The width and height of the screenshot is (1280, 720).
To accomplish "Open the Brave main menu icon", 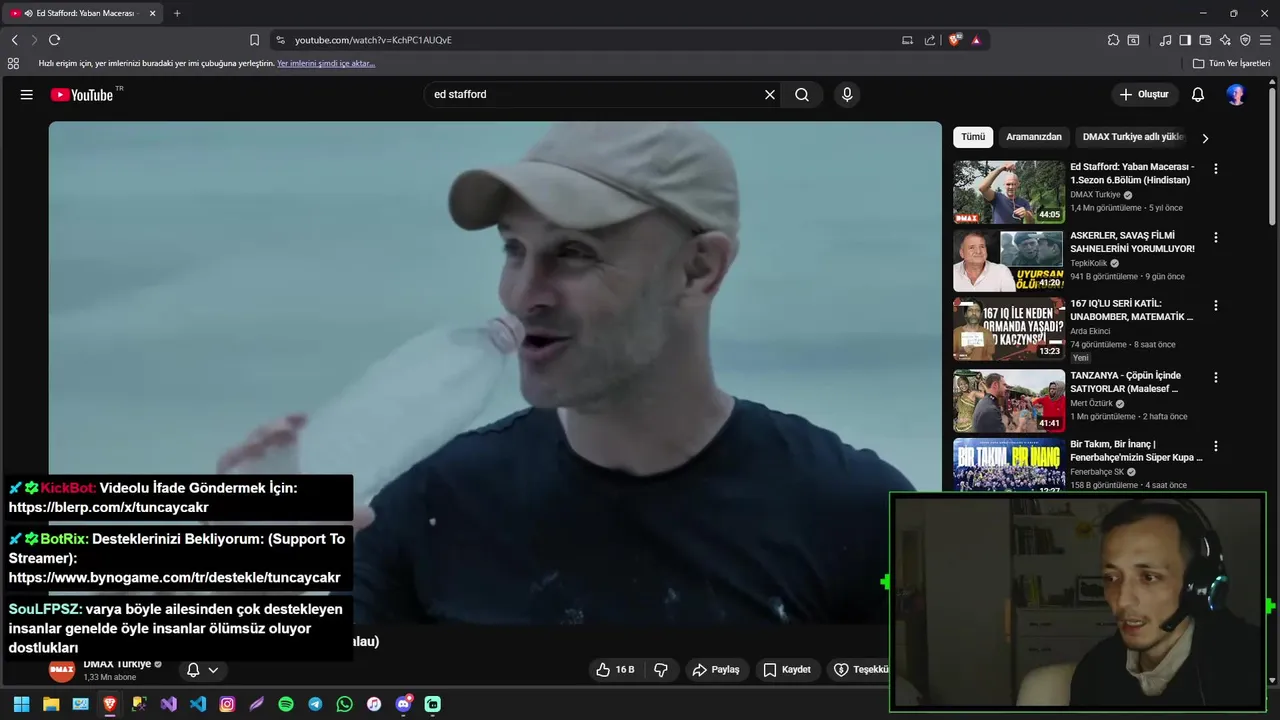I will [1265, 40].
